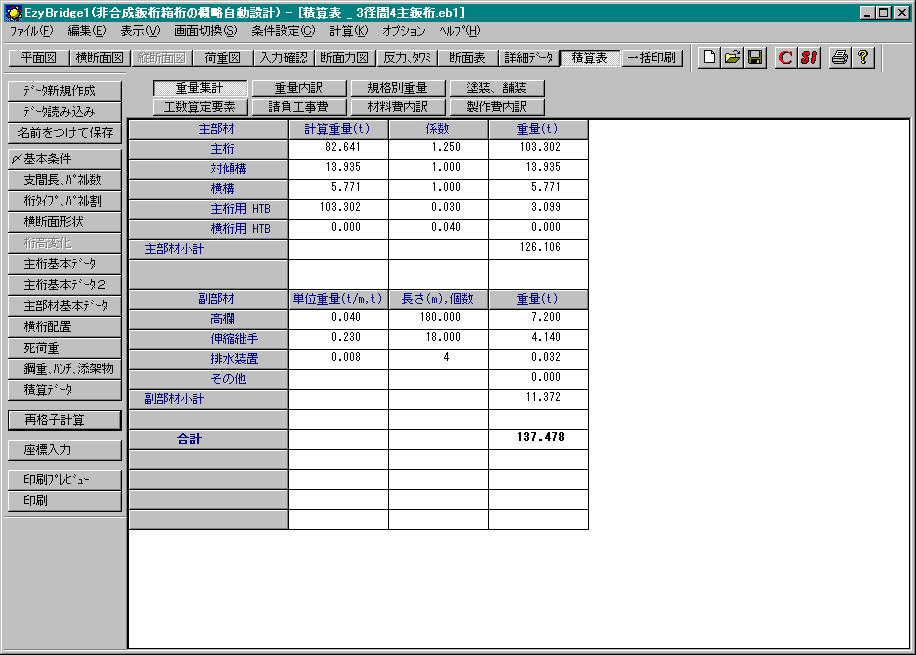Viewport: 916px width, 655px height.
Task: Switch to the 詳細データ view
Action: coord(529,58)
